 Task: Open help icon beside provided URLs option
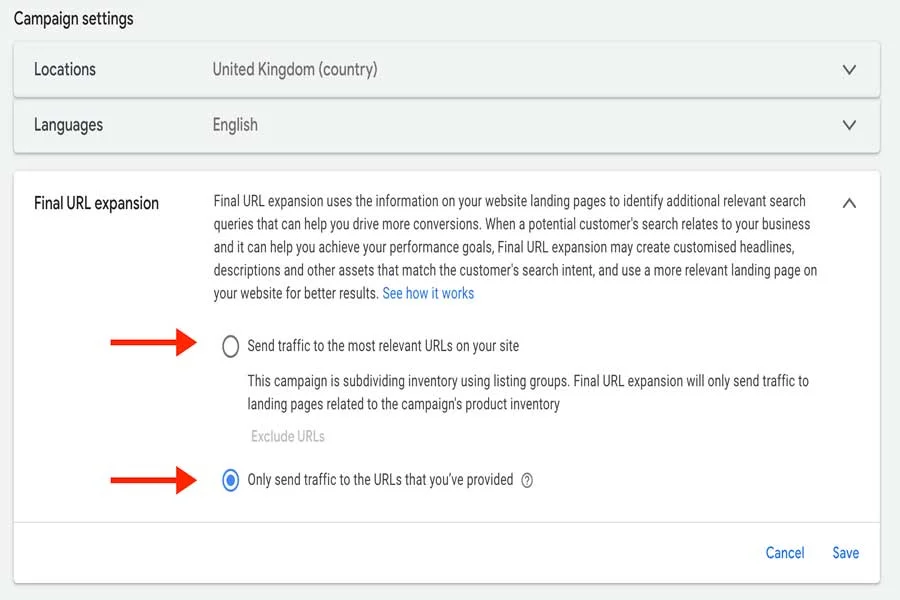pyautogui.click(x=527, y=481)
